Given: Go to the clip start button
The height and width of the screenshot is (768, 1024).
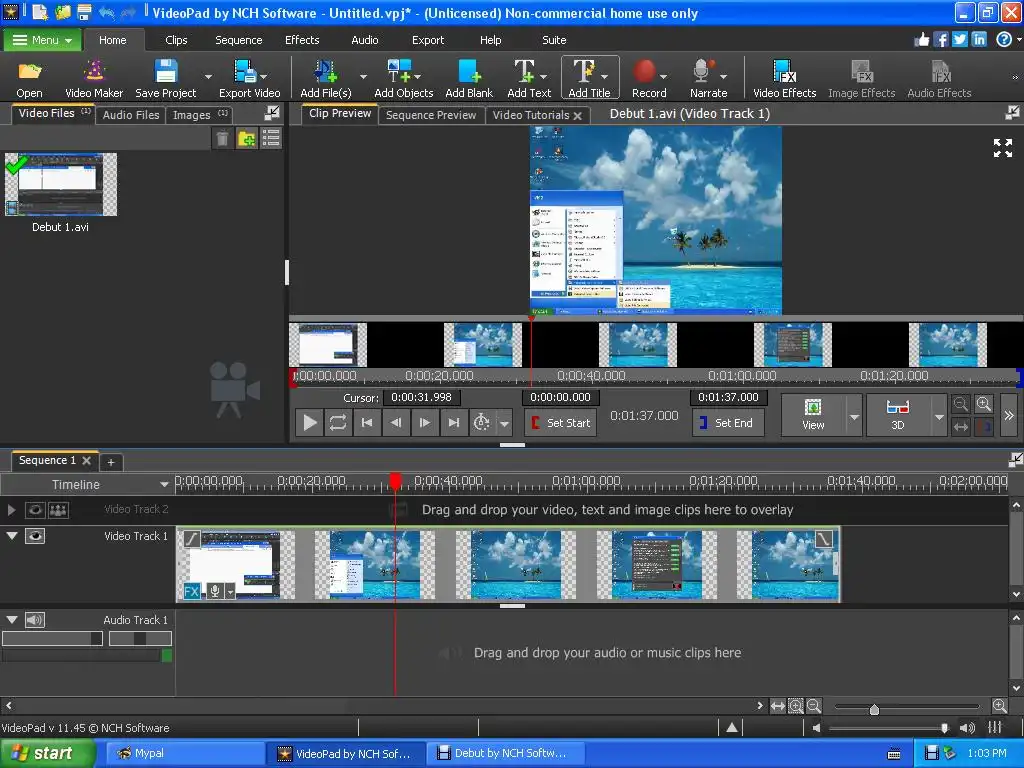Looking at the screenshot, I should pos(367,423).
